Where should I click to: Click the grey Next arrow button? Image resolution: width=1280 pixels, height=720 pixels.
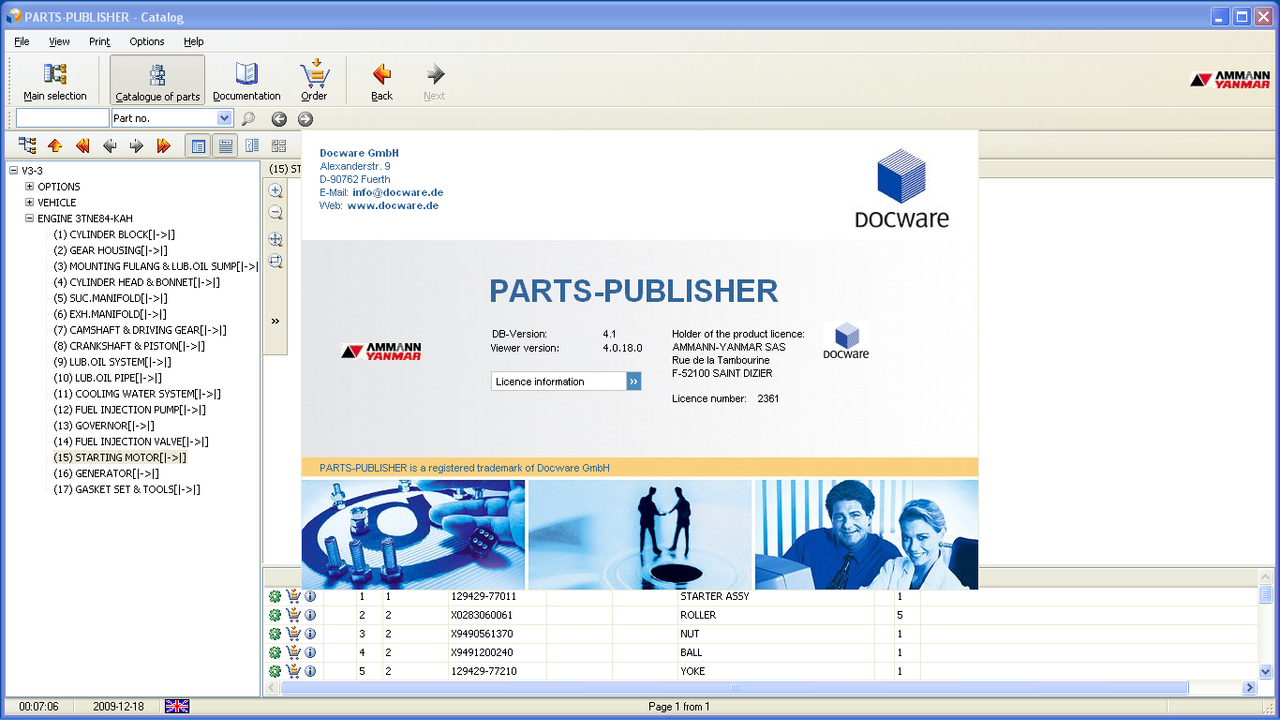click(x=434, y=80)
